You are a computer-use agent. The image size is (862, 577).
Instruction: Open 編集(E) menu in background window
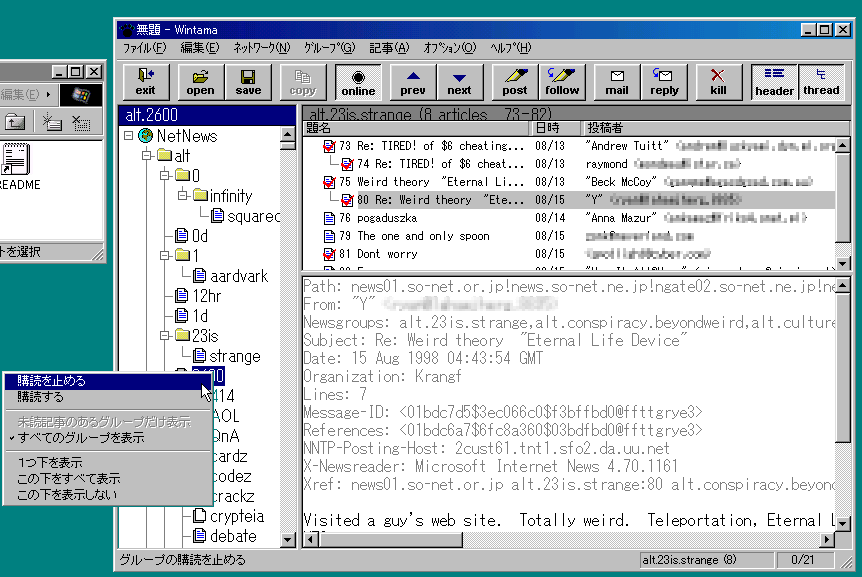[x=20, y=95]
